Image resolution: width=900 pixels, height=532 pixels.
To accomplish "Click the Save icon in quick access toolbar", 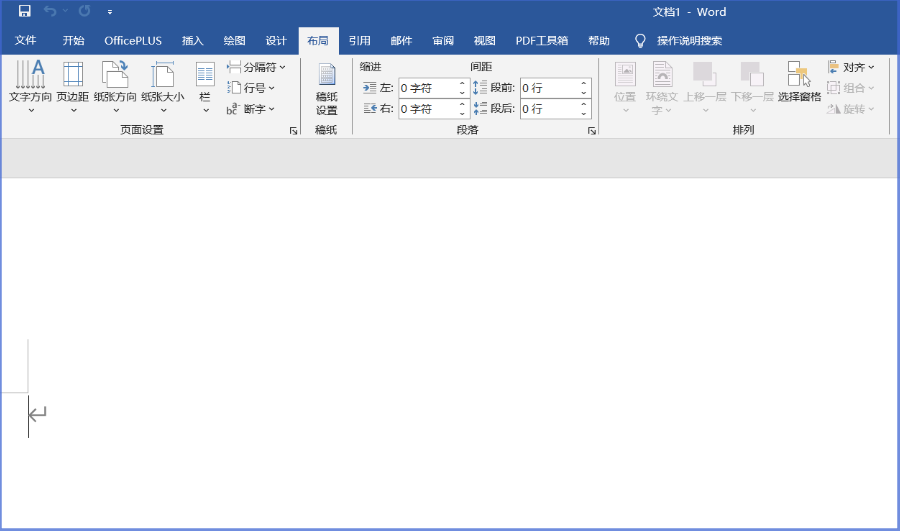I will click(24, 11).
